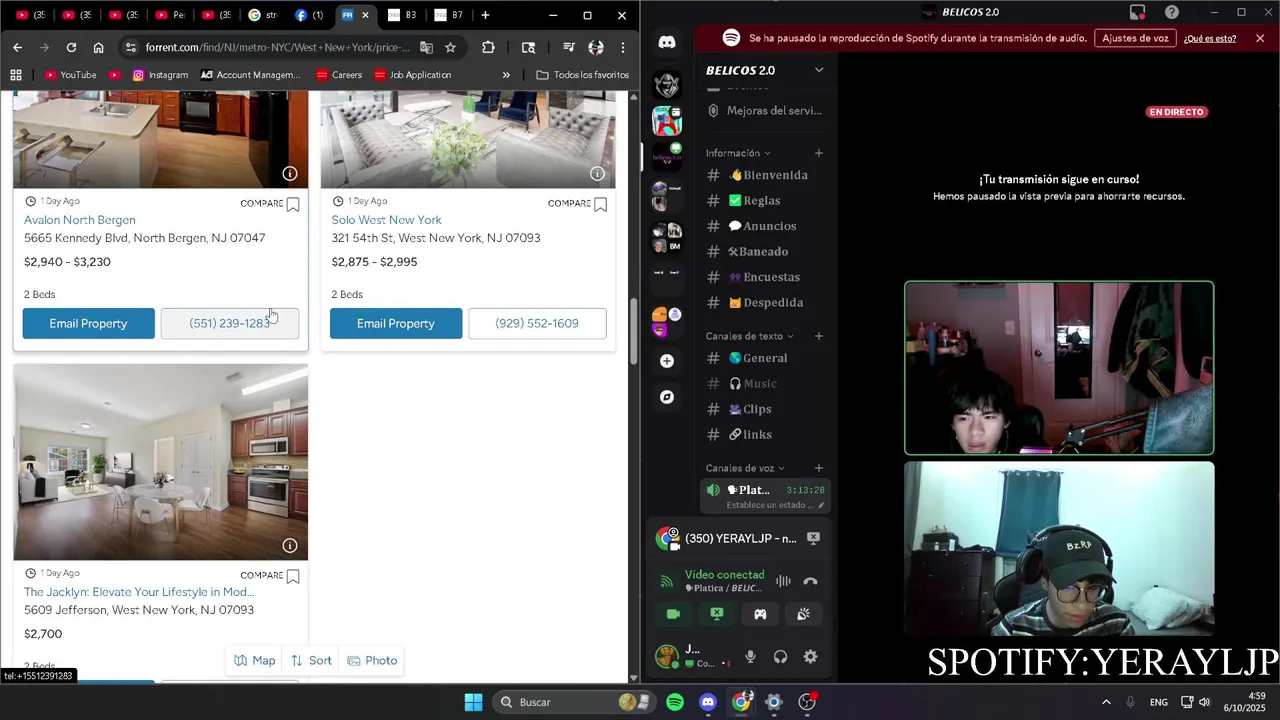Open the Discord direct messages home icon
1280x720 pixels.
667,42
